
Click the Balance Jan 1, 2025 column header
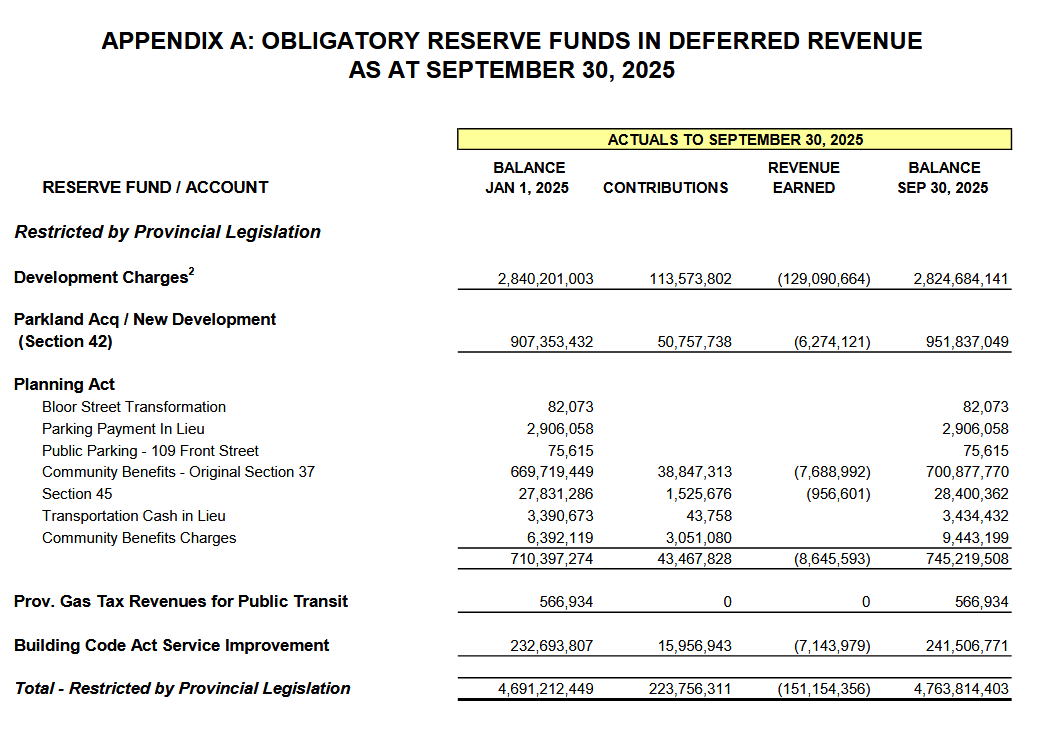click(529, 177)
